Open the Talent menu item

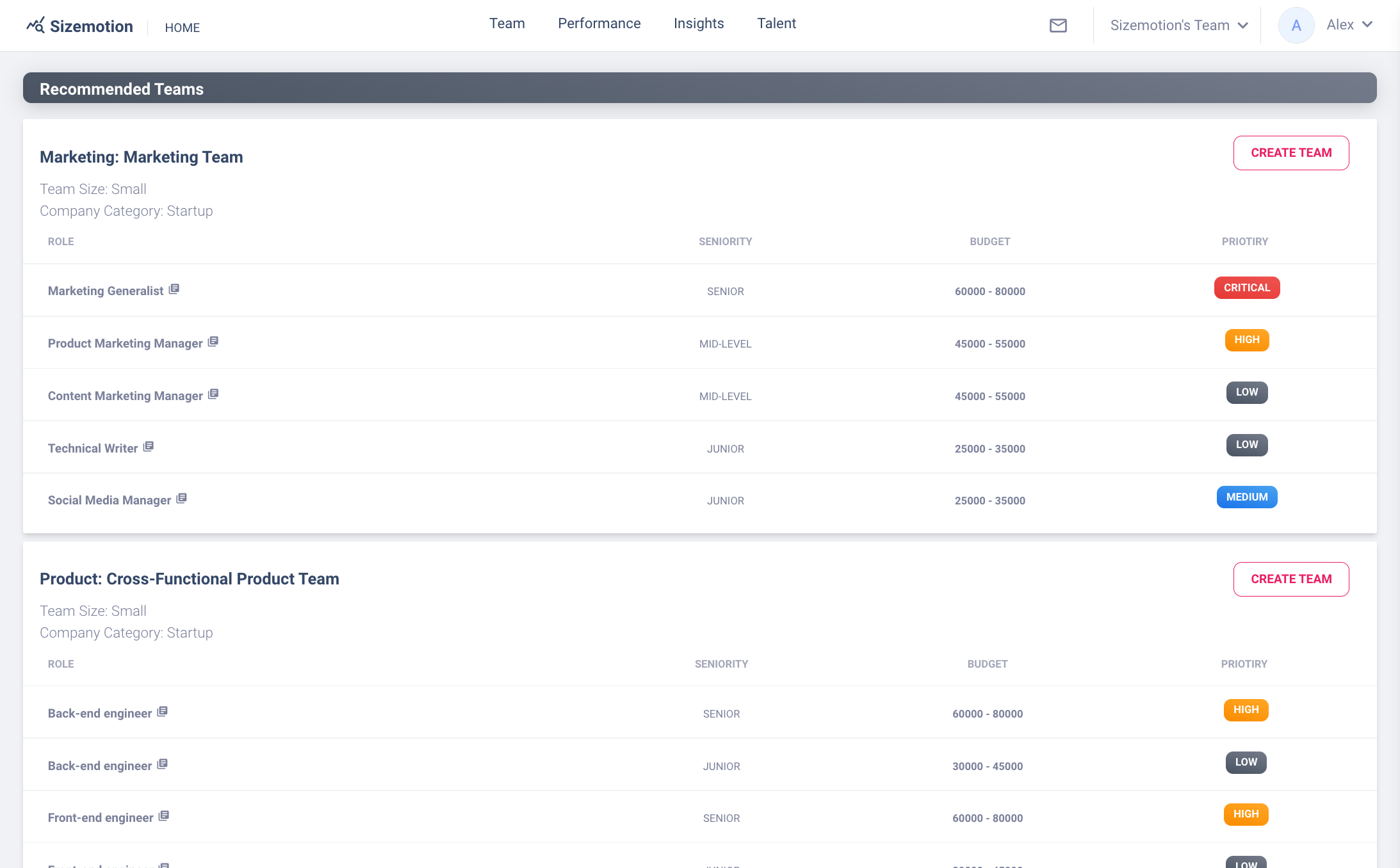point(776,24)
